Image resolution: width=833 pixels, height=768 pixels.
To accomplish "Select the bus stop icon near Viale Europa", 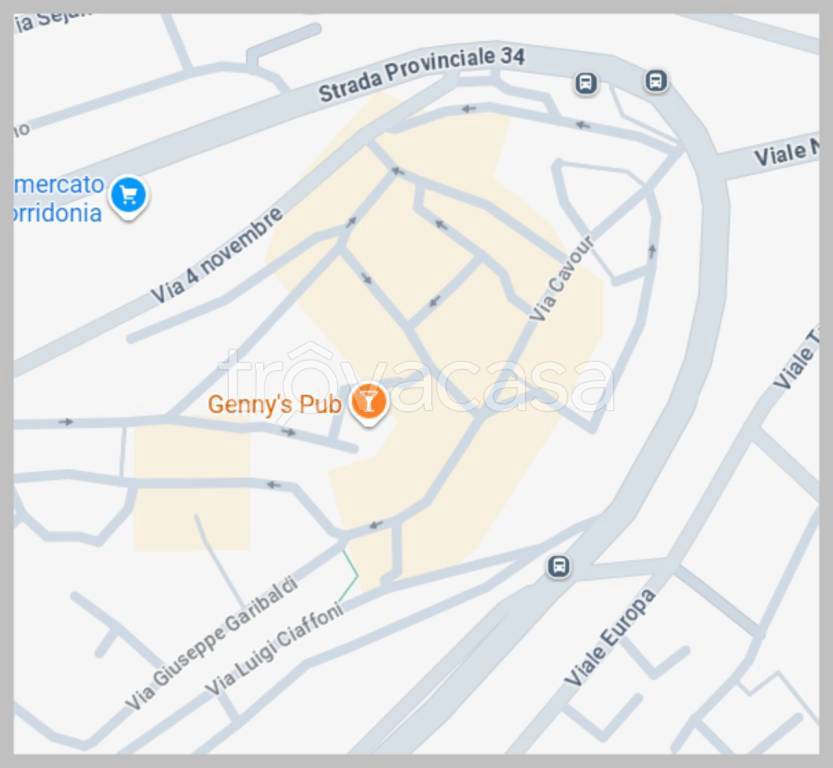I will point(558,566).
